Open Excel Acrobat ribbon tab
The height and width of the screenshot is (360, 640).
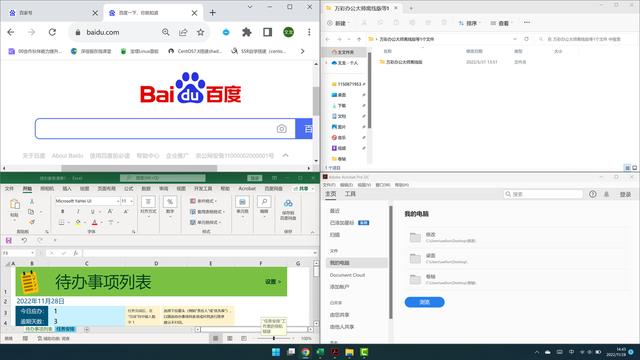click(x=247, y=189)
